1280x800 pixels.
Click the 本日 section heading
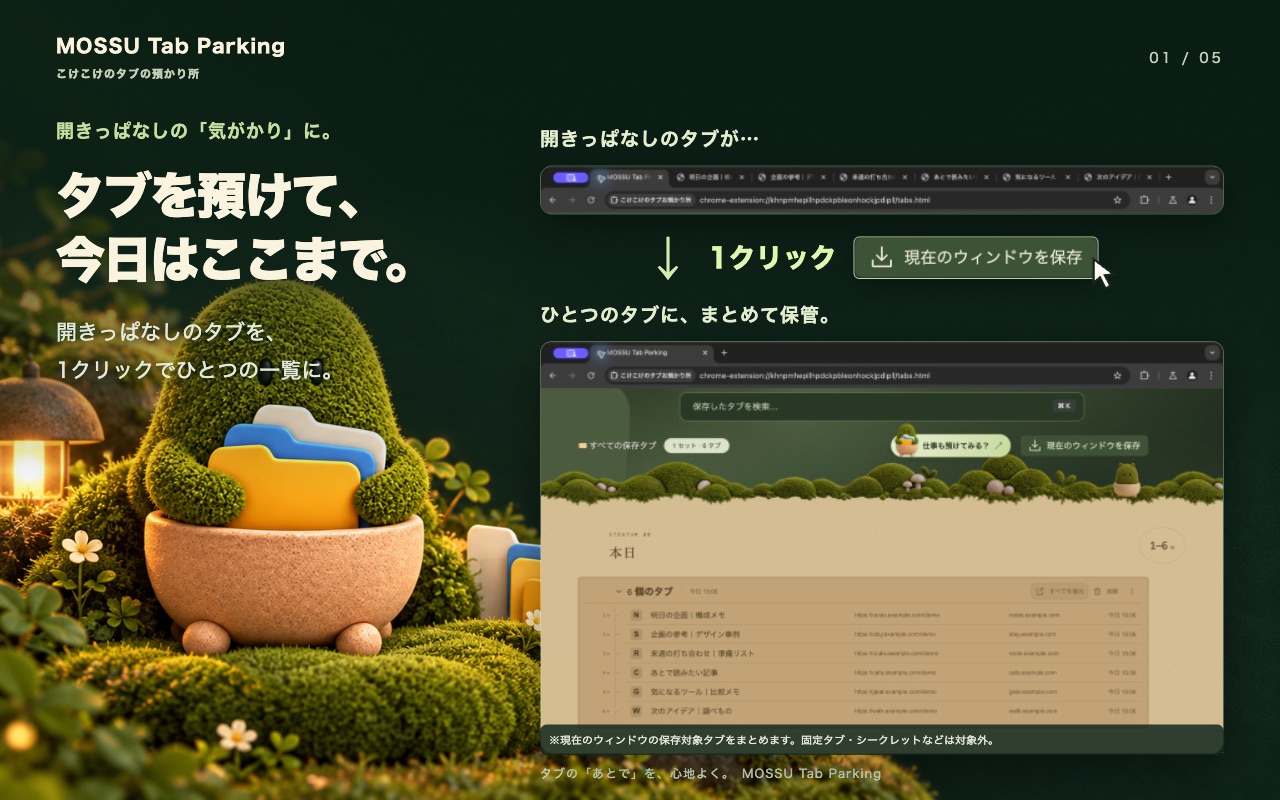point(623,552)
